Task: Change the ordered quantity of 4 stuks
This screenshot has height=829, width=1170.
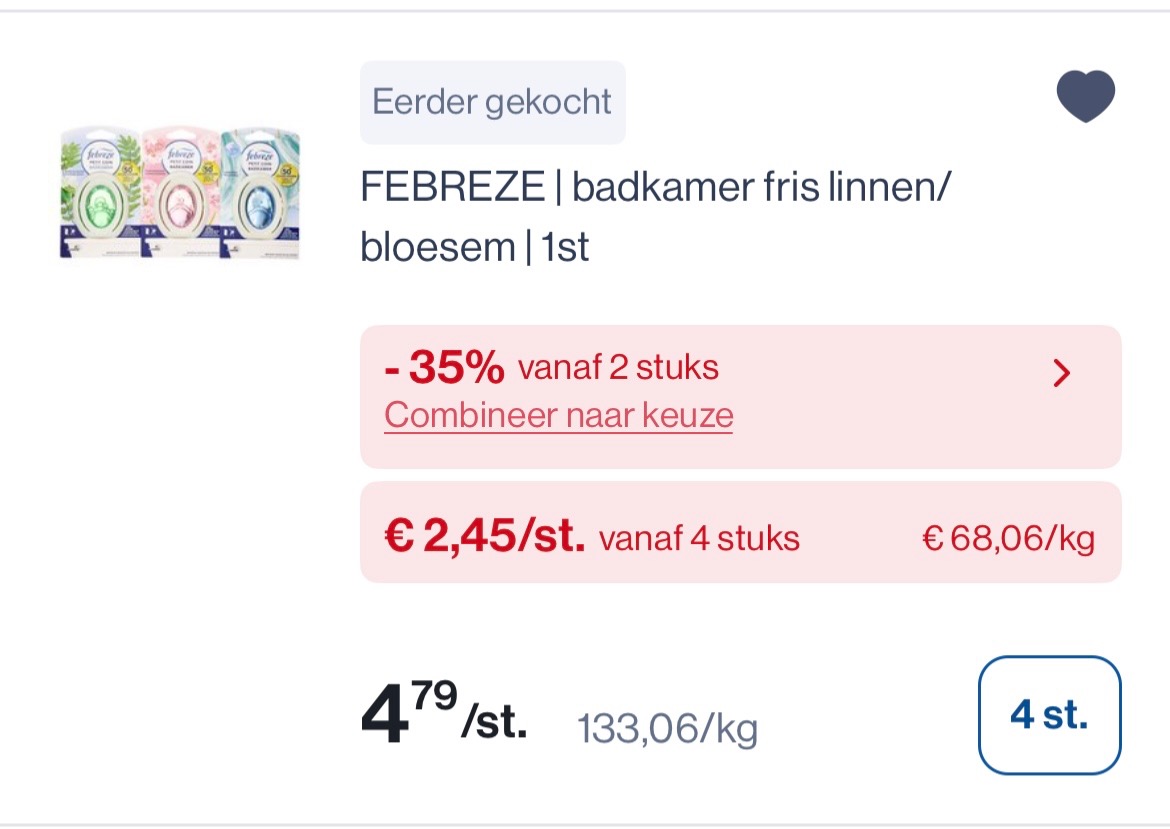Action: point(1048,716)
